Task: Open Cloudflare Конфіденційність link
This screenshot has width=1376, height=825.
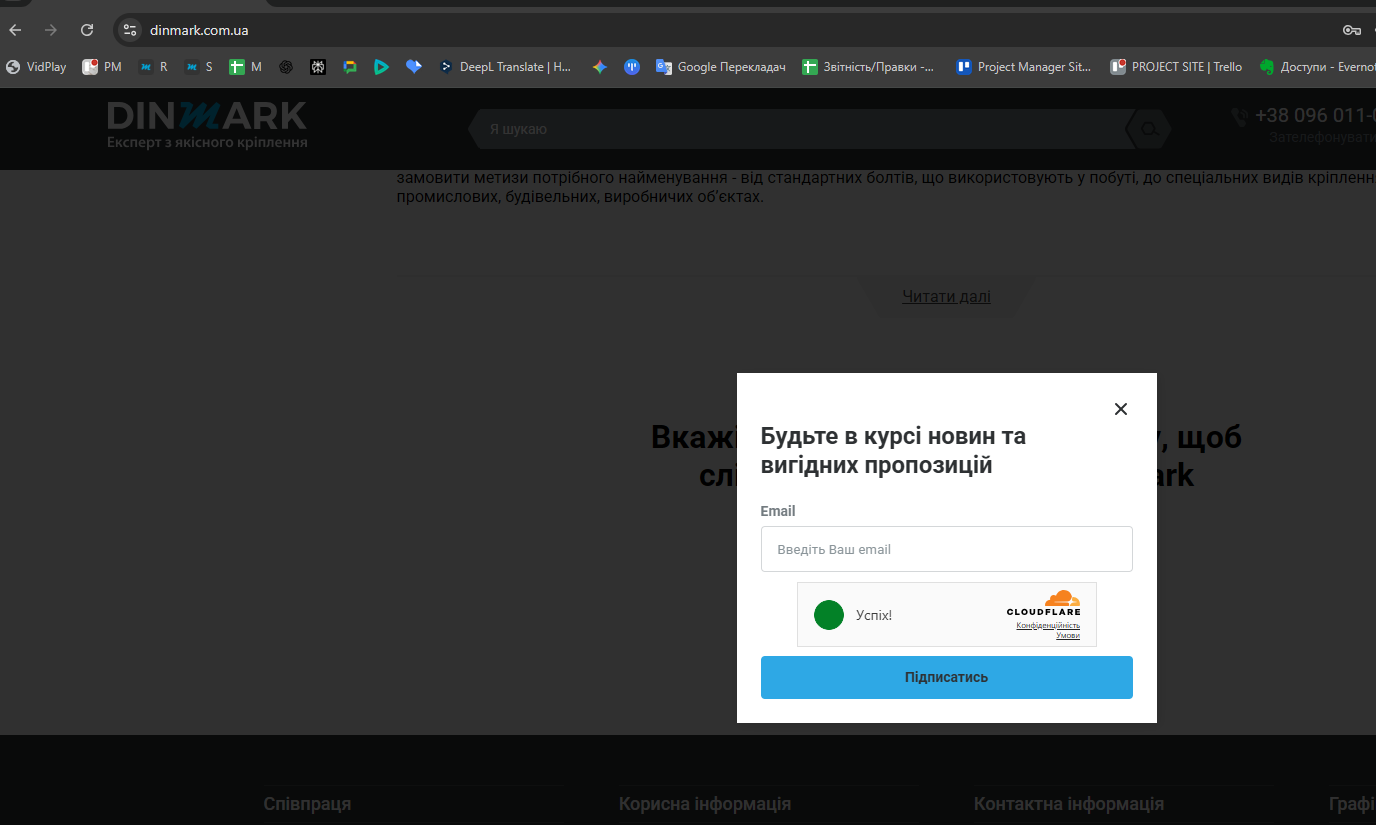Action: (1048, 625)
